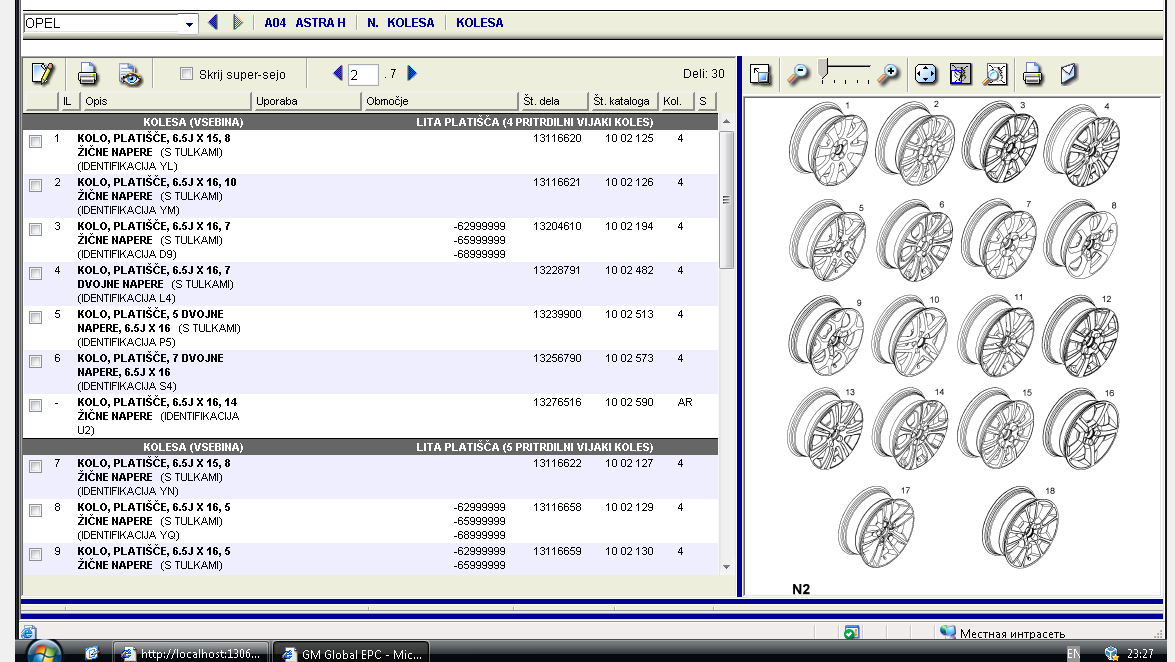The height and width of the screenshot is (662, 1175).
Task: Open print preview with eye icon
Action: 130,73
